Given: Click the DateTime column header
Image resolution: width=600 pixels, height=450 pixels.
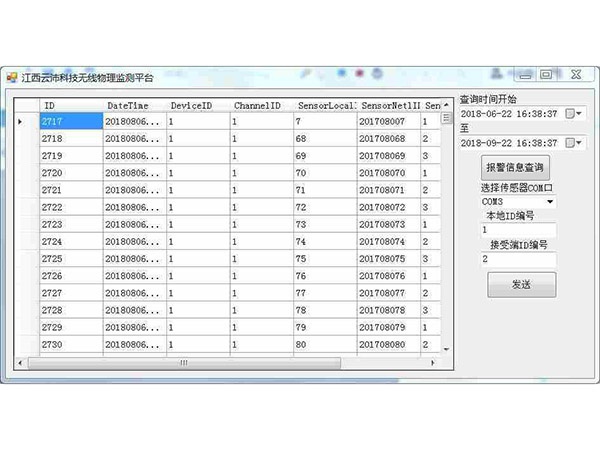Looking at the screenshot, I should (x=133, y=104).
